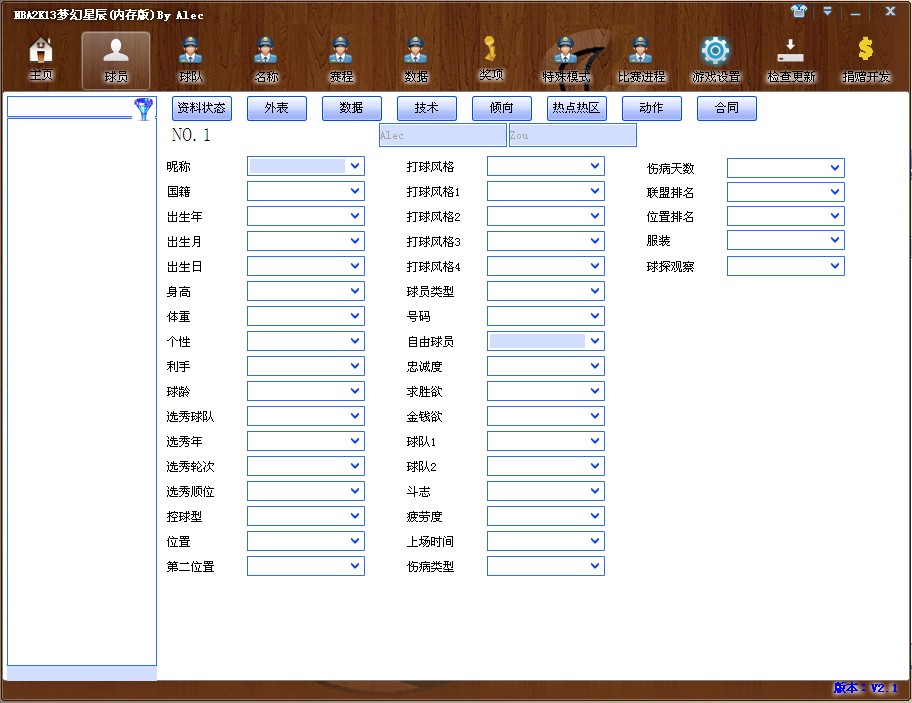The height and width of the screenshot is (703, 912).
Task: Click the first name field showing Alec
Action: [443, 135]
